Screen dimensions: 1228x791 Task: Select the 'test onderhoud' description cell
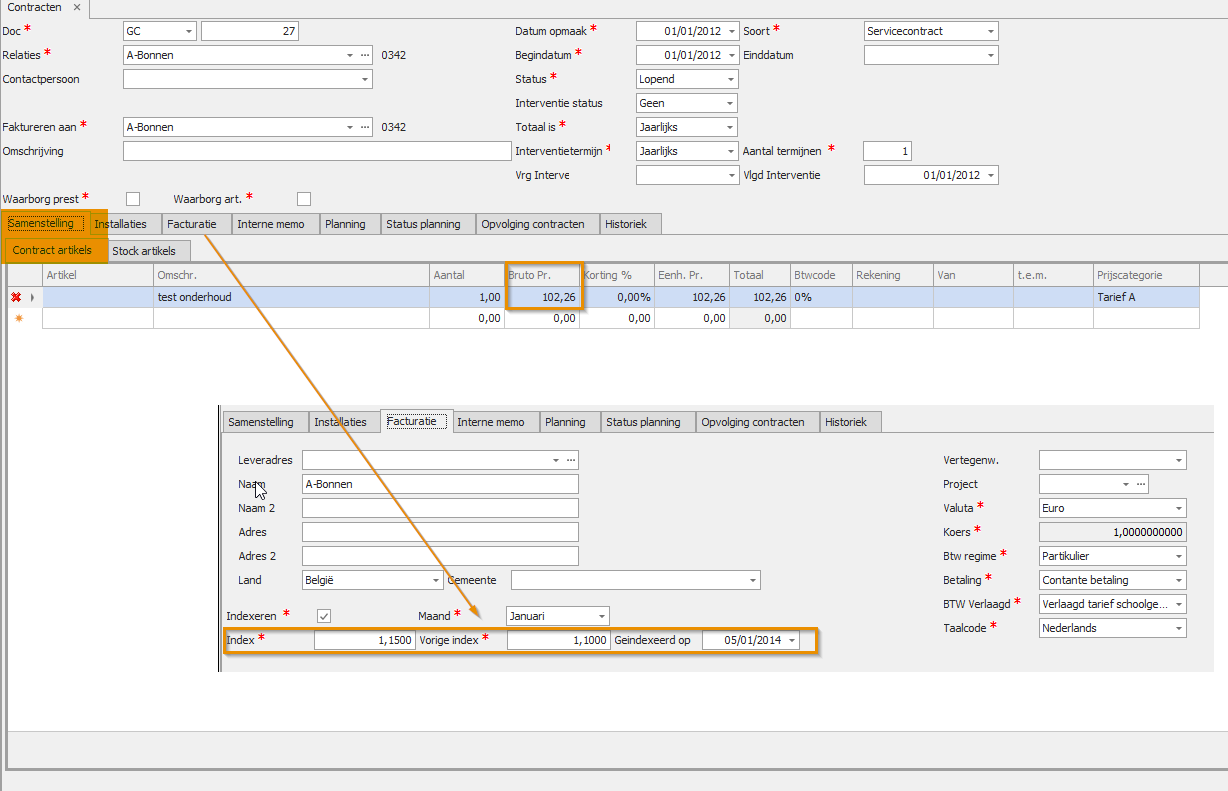click(x=291, y=297)
